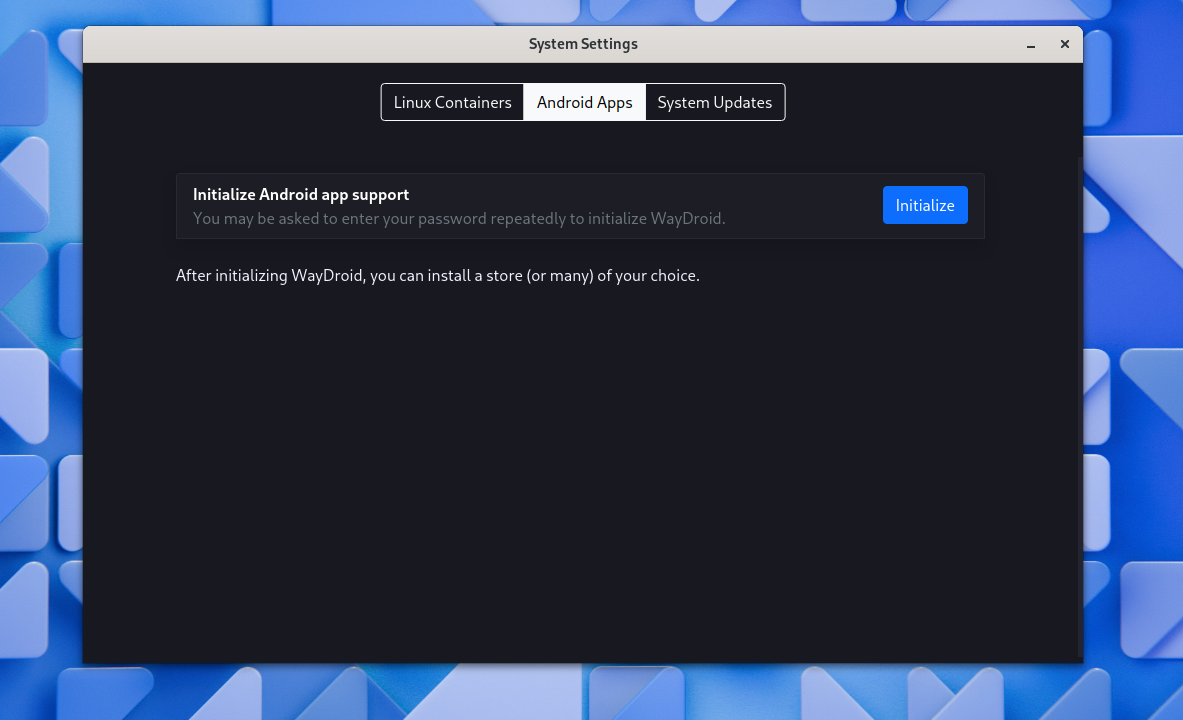
Task: Click the blue Initialize button
Action: 925,205
